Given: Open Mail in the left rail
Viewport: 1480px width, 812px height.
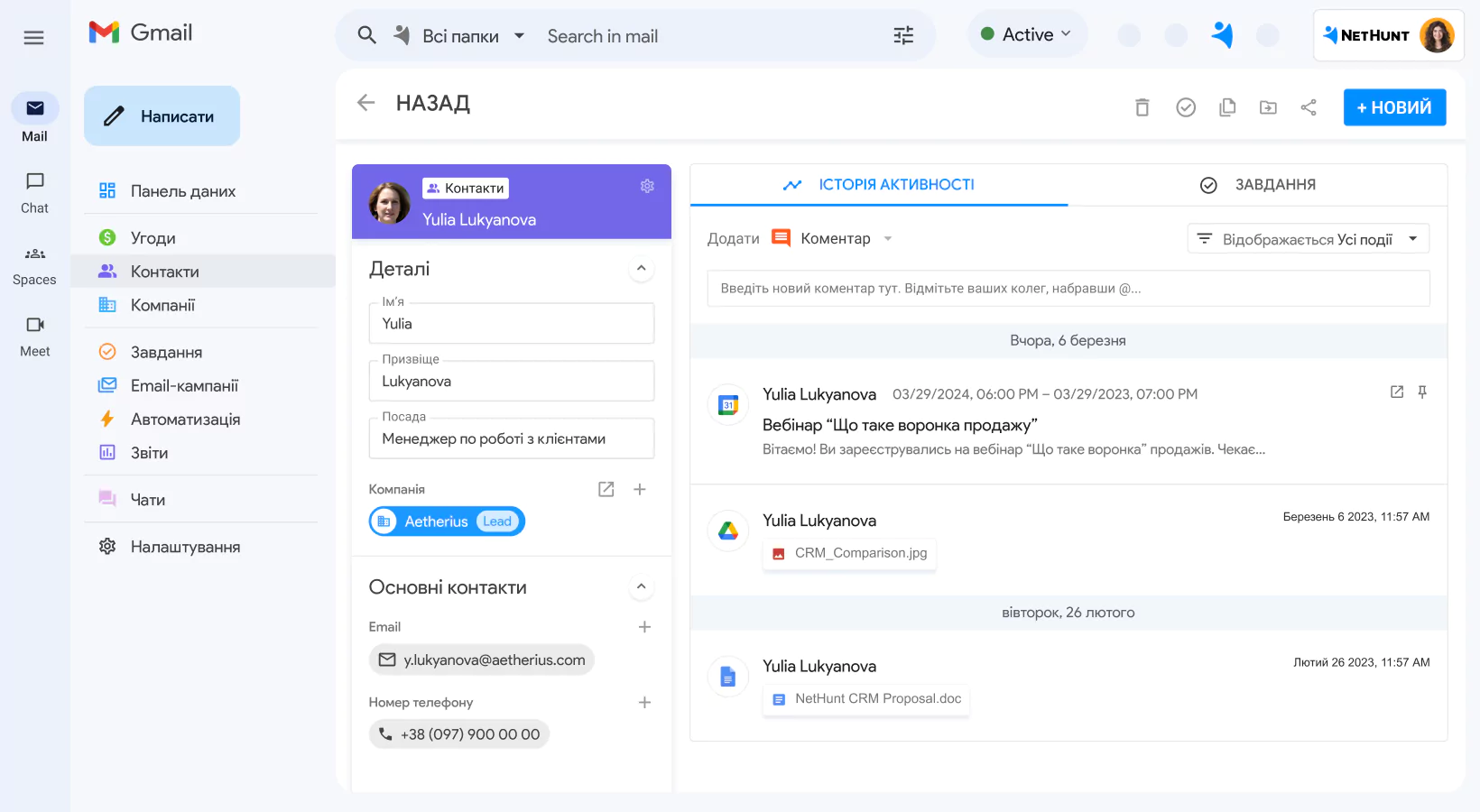Looking at the screenshot, I should [x=34, y=118].
